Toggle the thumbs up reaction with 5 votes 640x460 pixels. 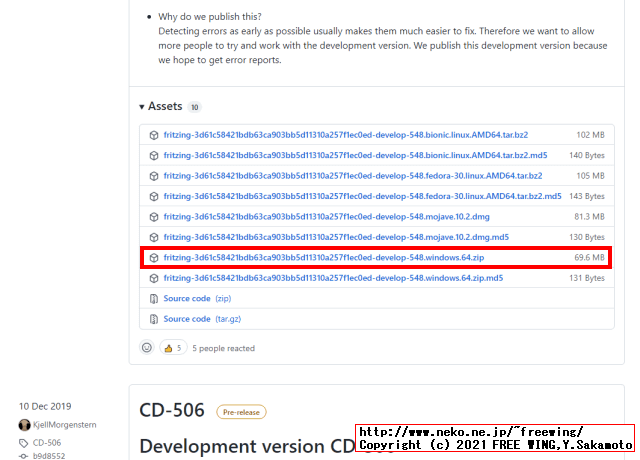[173, 348]
